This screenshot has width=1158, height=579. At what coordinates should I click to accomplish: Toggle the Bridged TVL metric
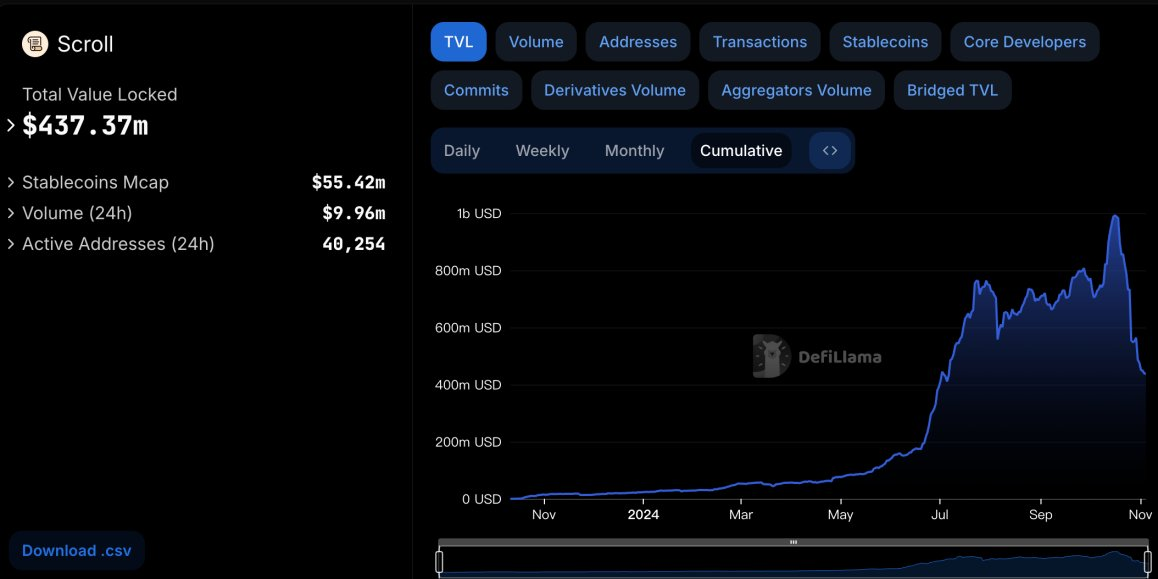[x=952, y=90]
